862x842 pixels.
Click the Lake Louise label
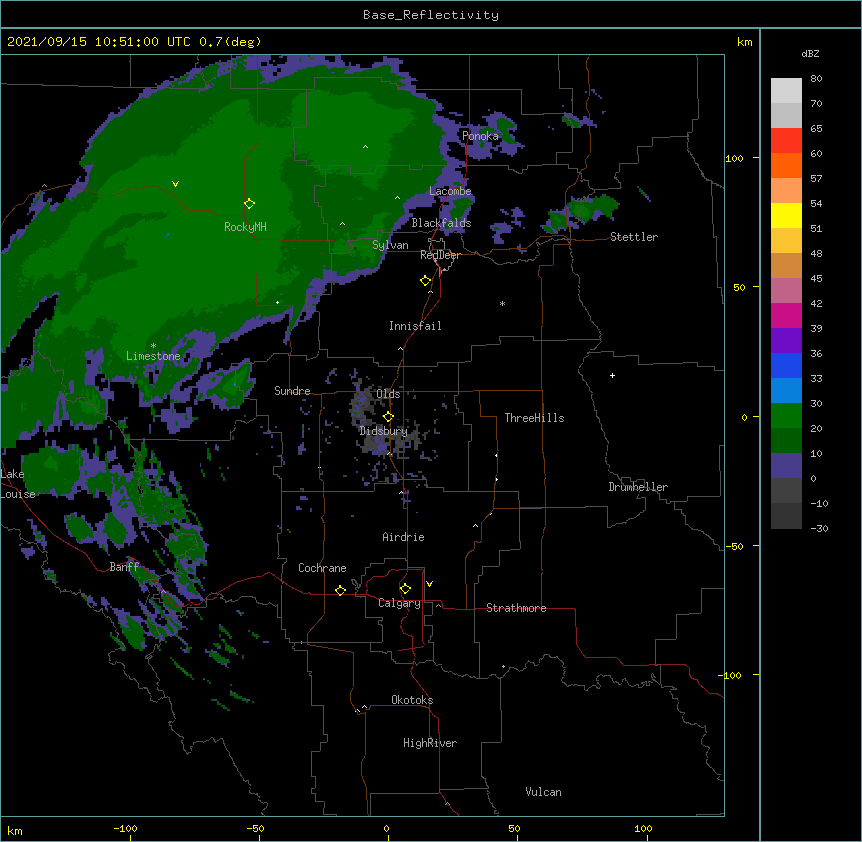pos(18,484)
